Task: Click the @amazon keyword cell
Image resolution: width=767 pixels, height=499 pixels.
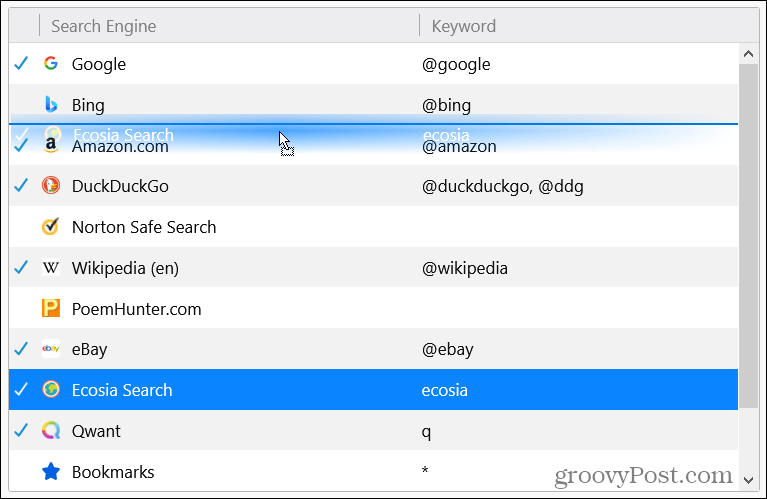Action: point(459,146)
